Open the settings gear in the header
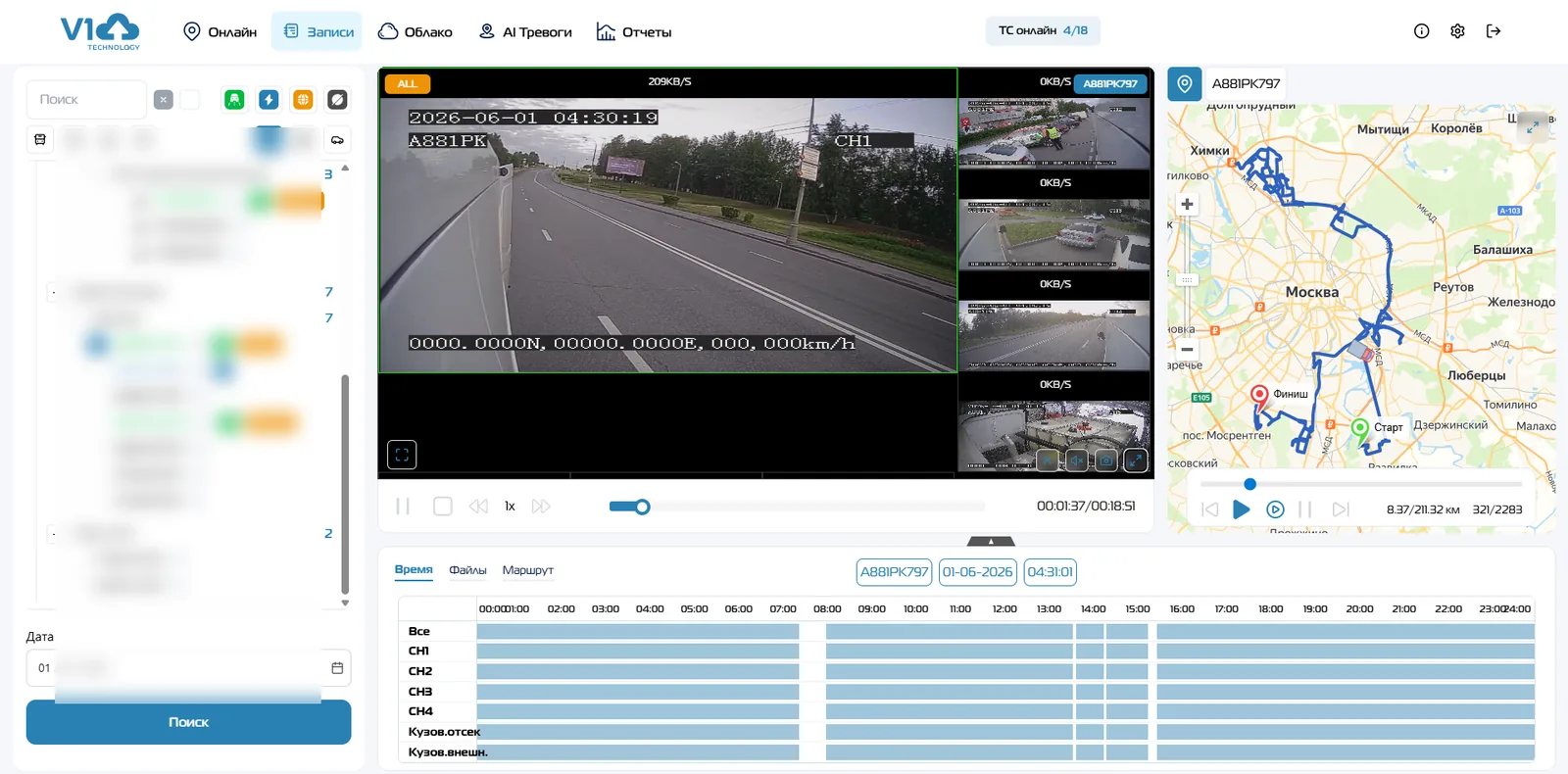 pos(1457,31)
